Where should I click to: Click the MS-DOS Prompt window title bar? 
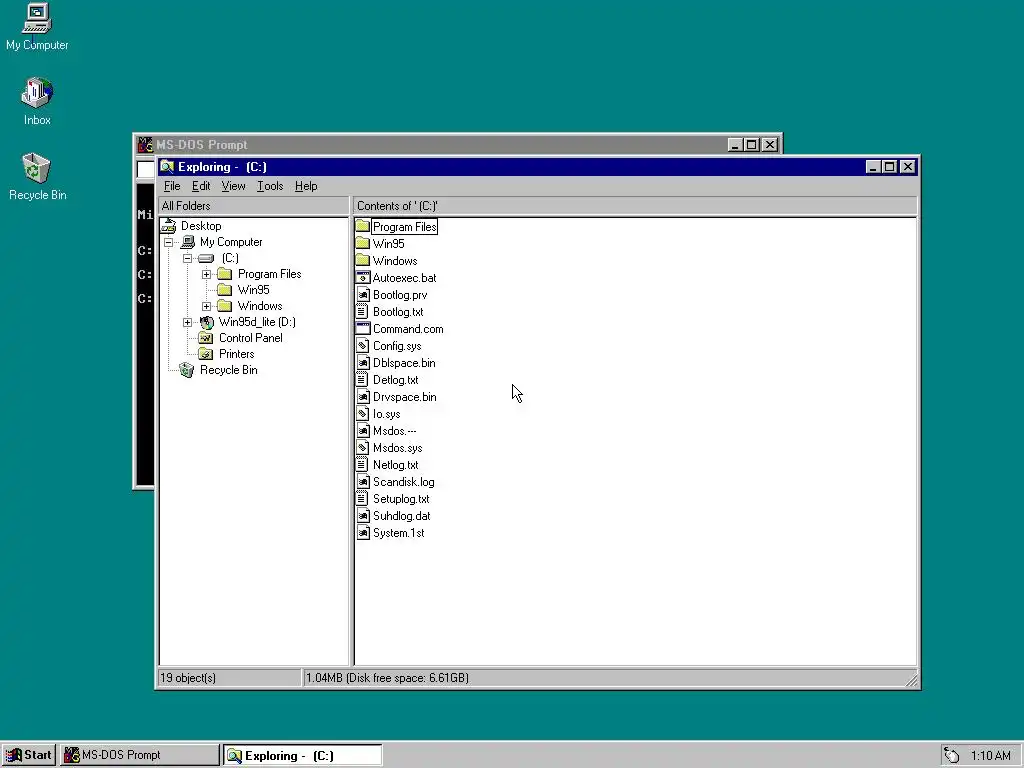click(x=457, y=144)
